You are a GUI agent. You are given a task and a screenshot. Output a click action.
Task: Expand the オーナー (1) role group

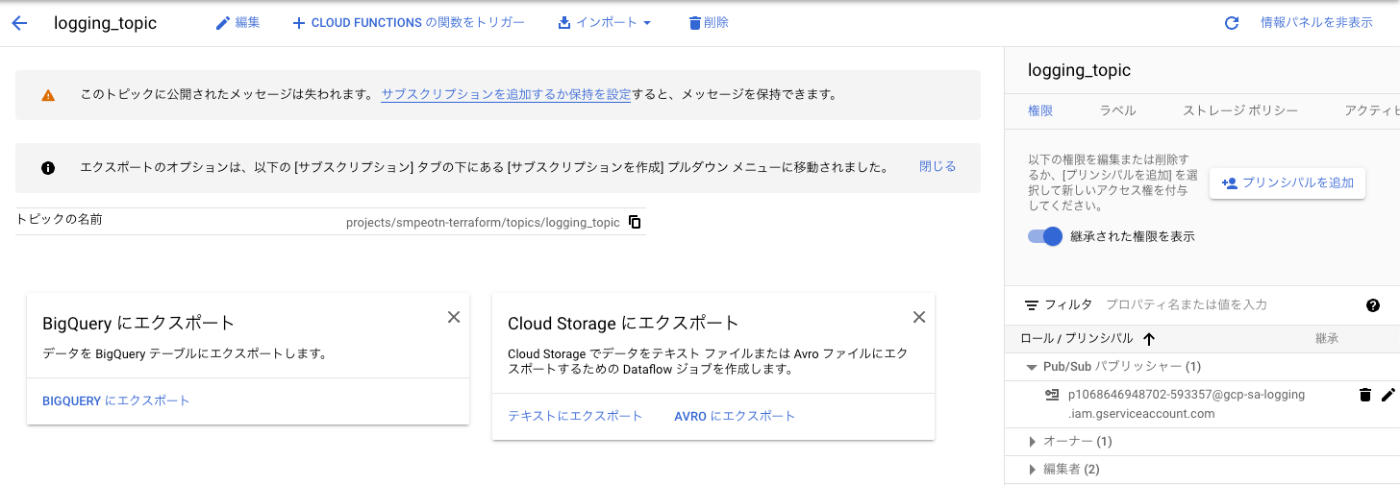pos(1033,441)
